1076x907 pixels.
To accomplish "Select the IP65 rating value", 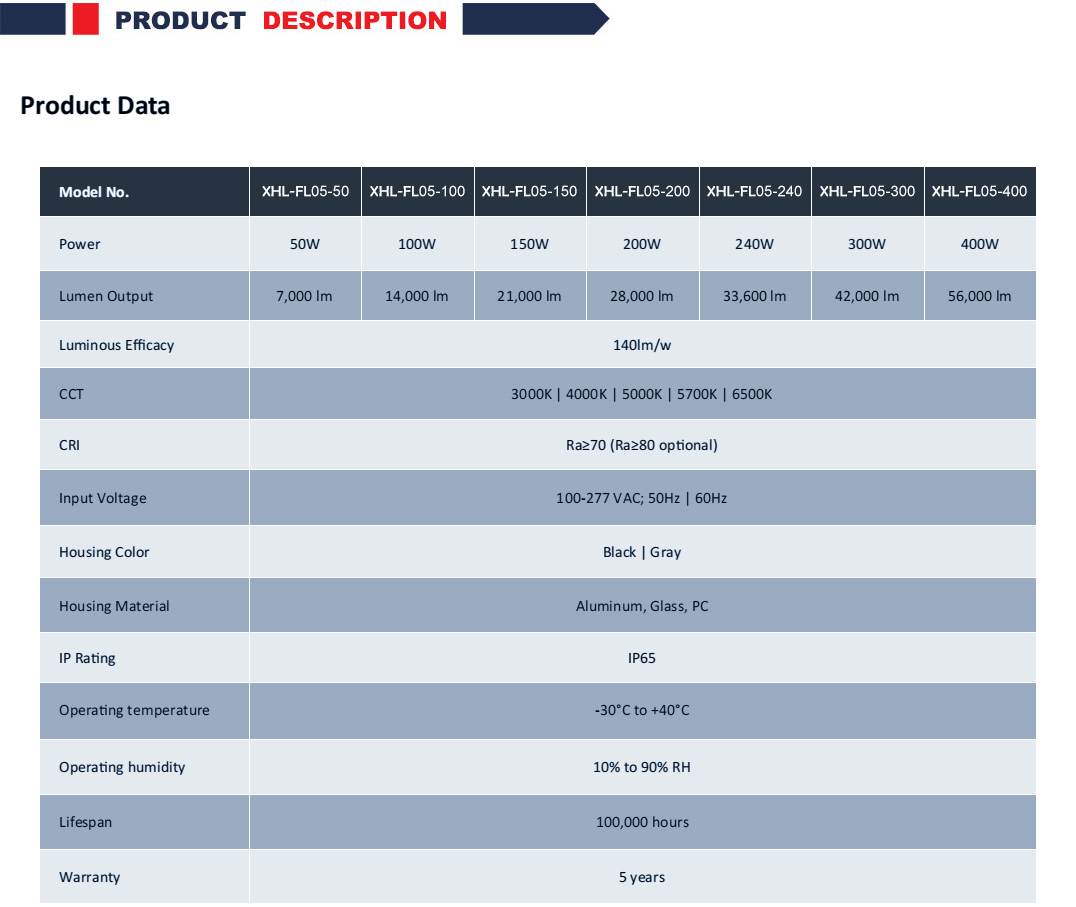I will [642, 658].
